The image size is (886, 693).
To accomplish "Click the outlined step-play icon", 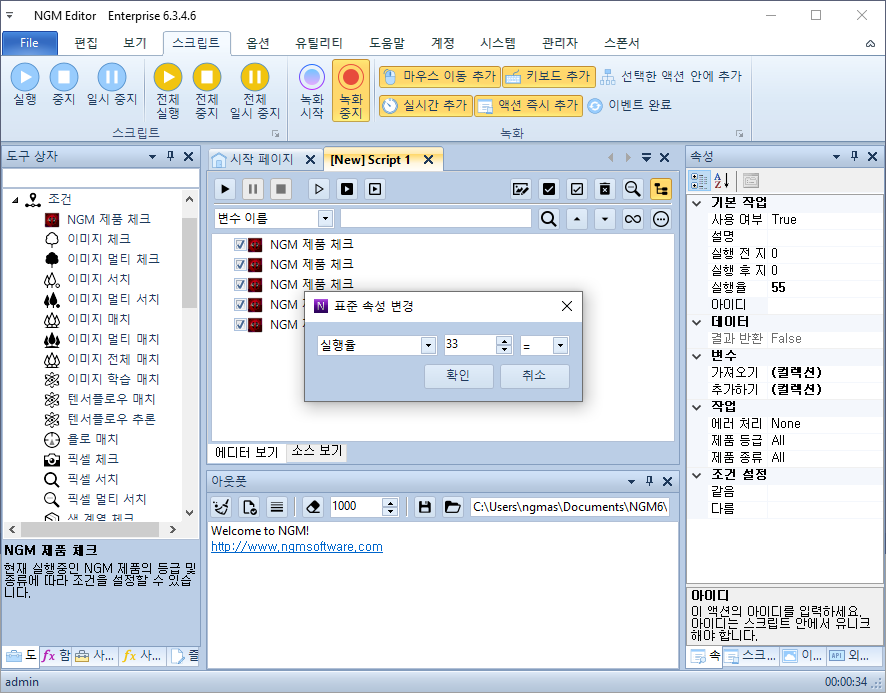I will click(x=319, y=189).
